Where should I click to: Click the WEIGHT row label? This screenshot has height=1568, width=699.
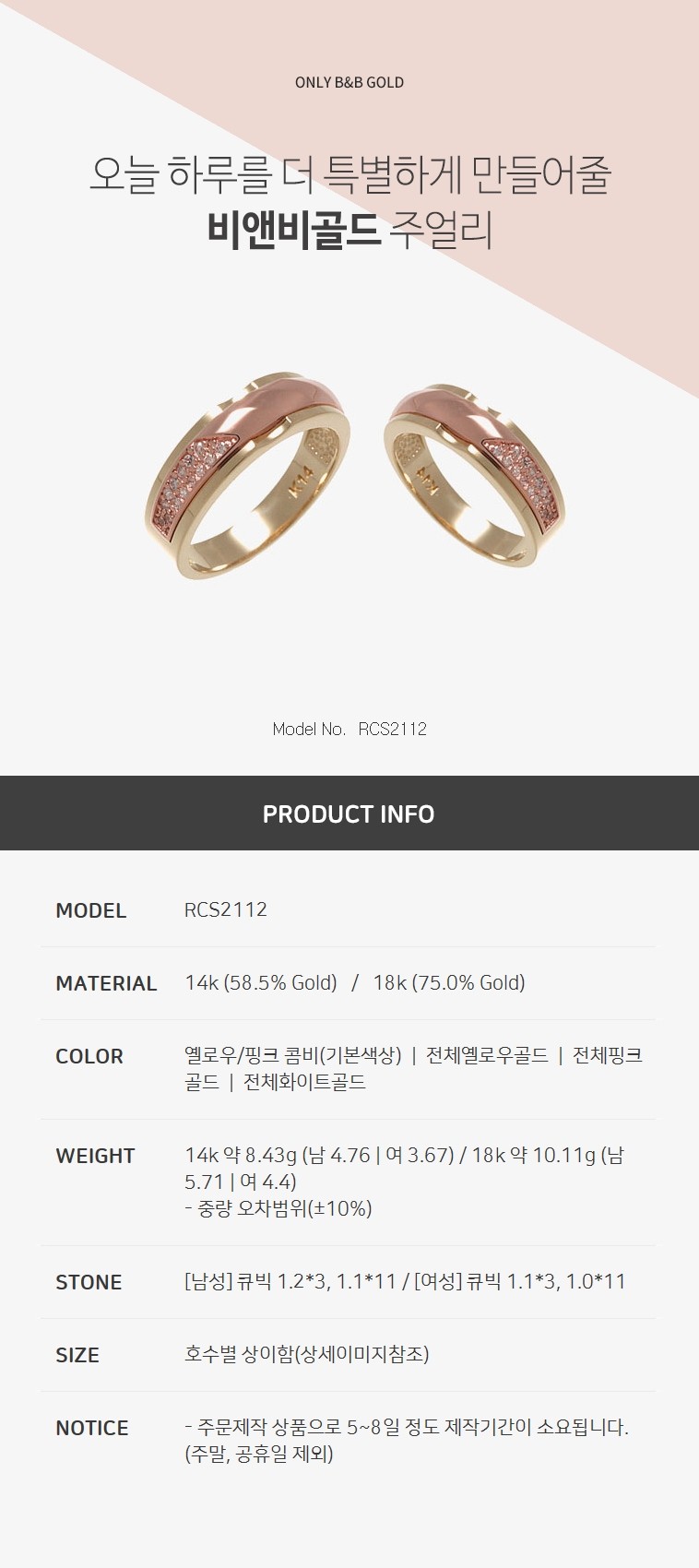[x=95, y=1156]
